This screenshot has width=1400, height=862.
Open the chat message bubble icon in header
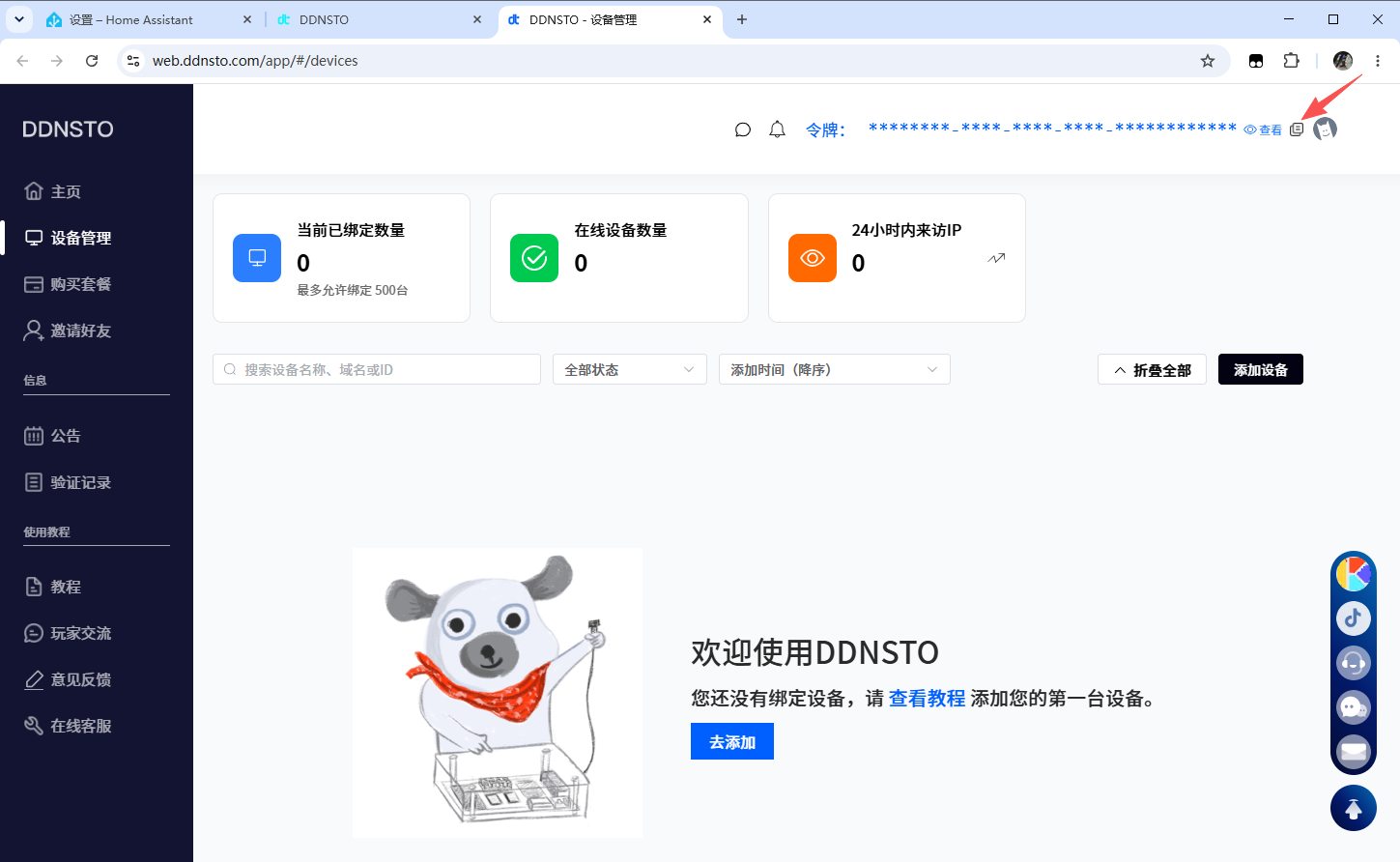(742, 129)
